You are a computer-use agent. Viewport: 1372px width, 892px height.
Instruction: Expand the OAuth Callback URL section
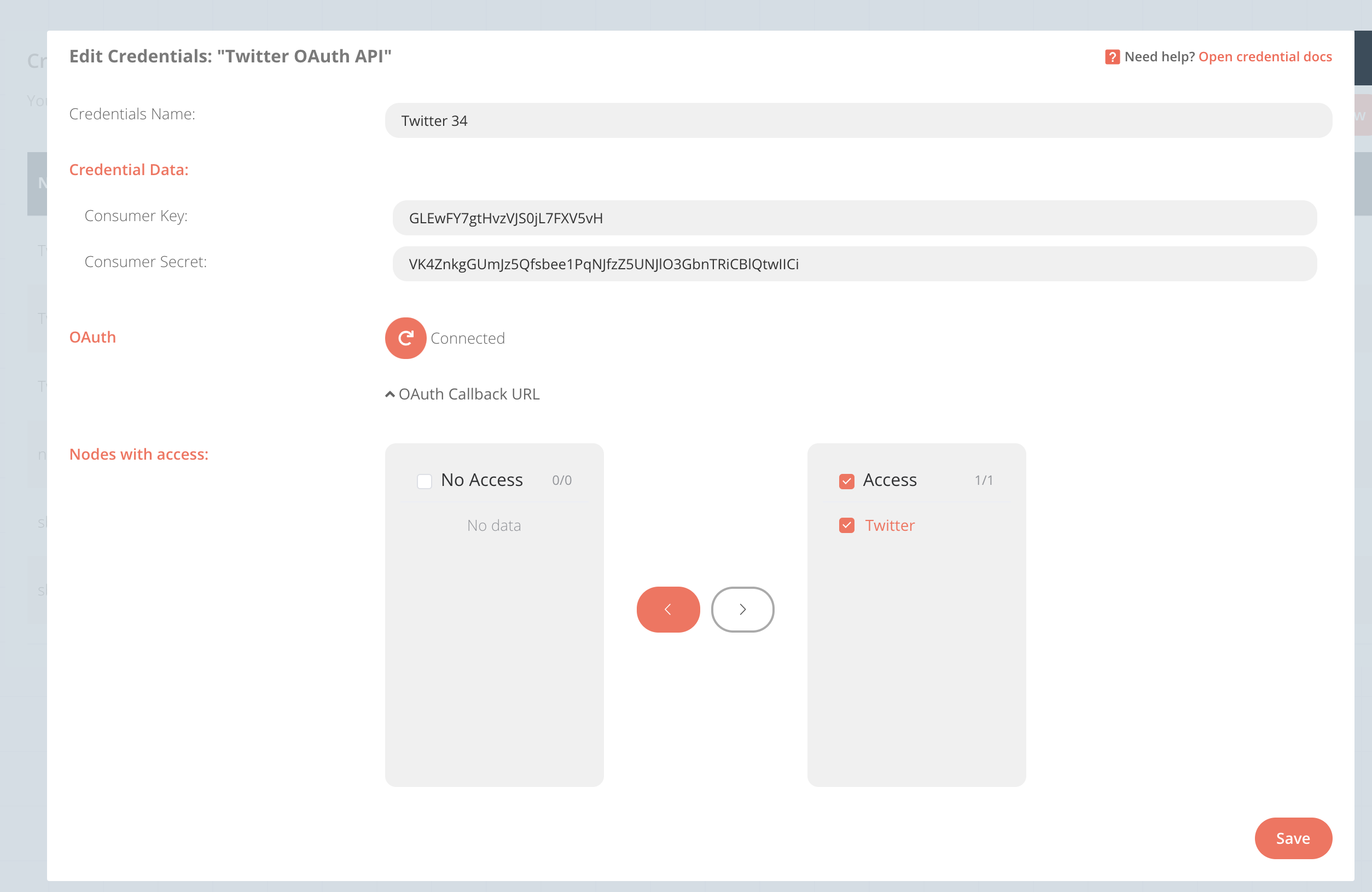coord(469,395)
